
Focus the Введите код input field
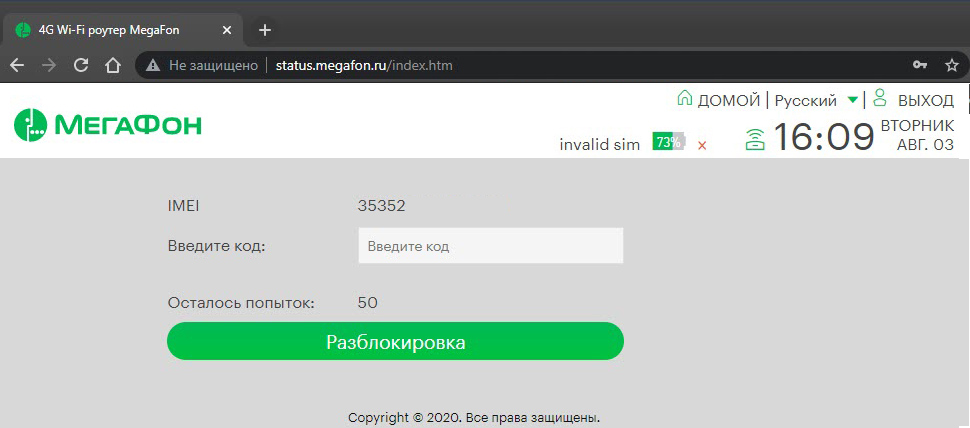coord(491,246)
